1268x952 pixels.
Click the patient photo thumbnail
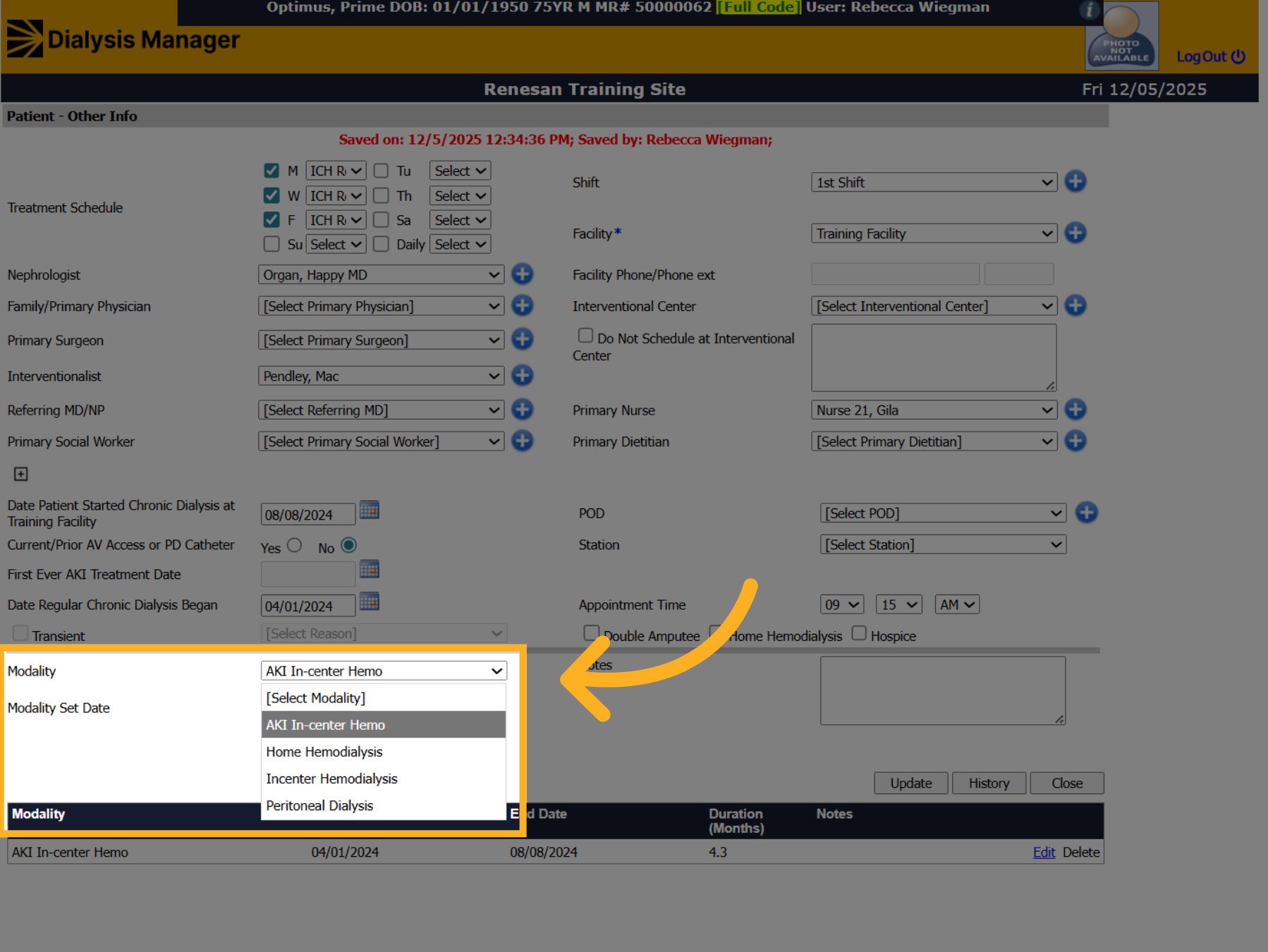coord(1121,35)
